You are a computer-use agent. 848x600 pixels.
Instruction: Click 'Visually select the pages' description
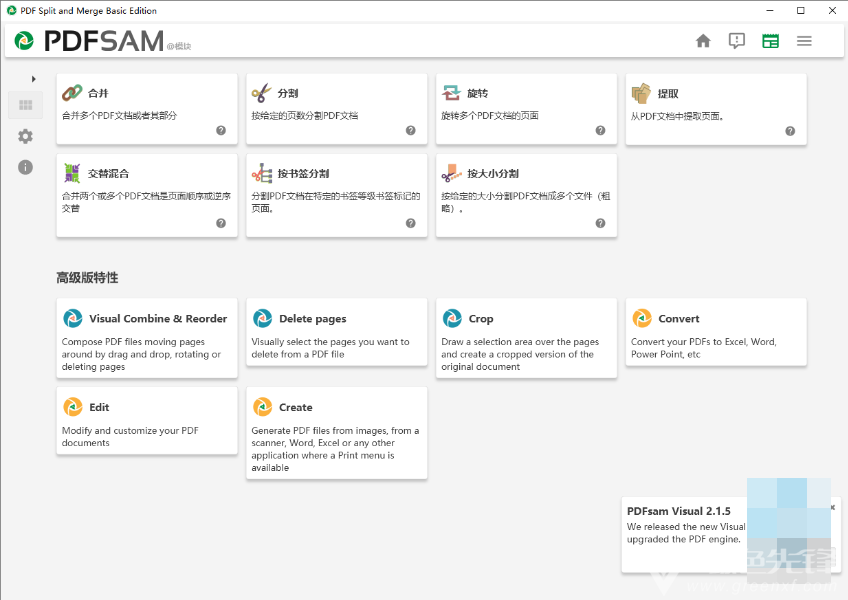coord(330,348)
